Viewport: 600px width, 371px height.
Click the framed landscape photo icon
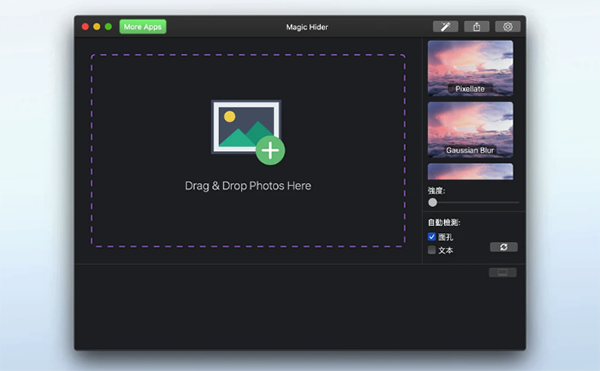coord(246,127)
